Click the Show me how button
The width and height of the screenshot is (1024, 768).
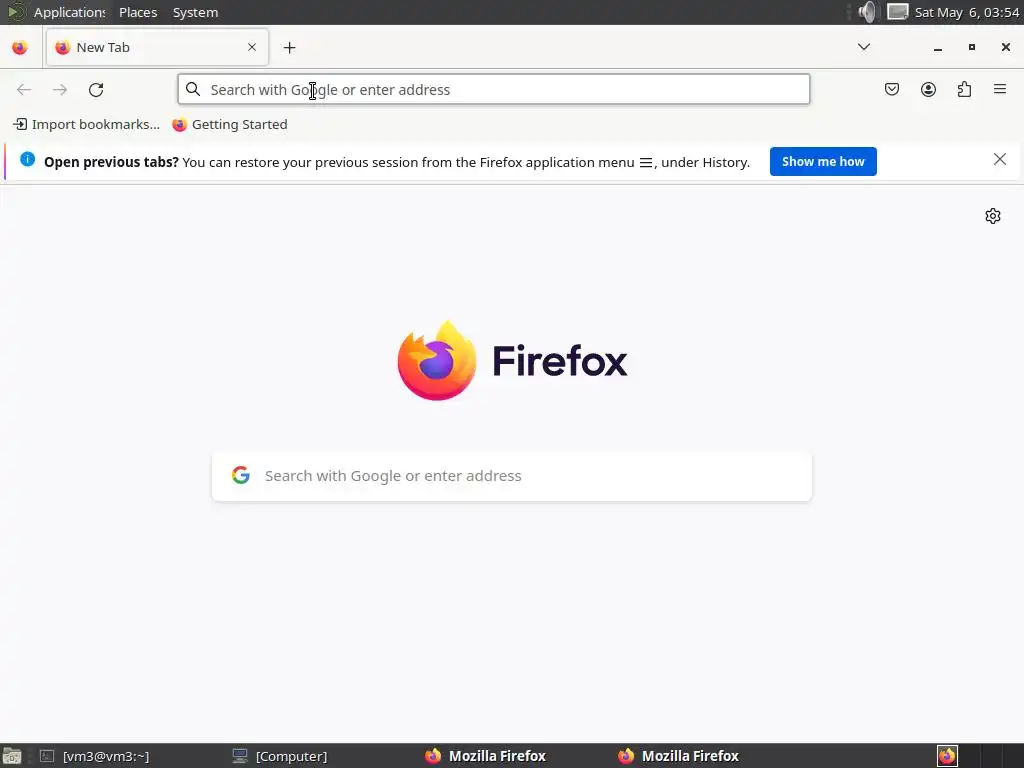click(x=823, y=161)
